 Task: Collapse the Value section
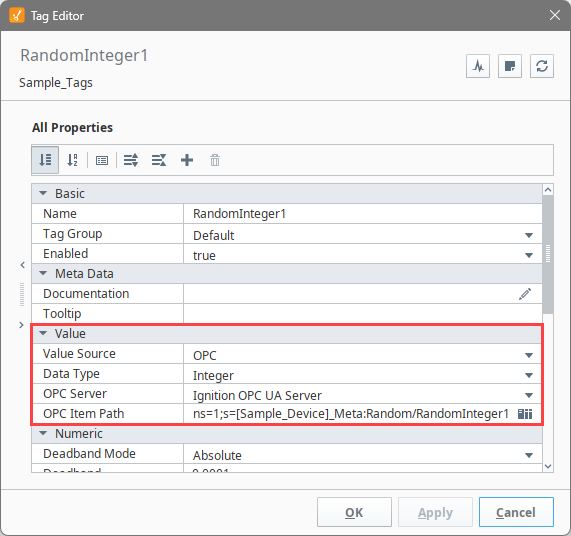[x=43, y=333]
